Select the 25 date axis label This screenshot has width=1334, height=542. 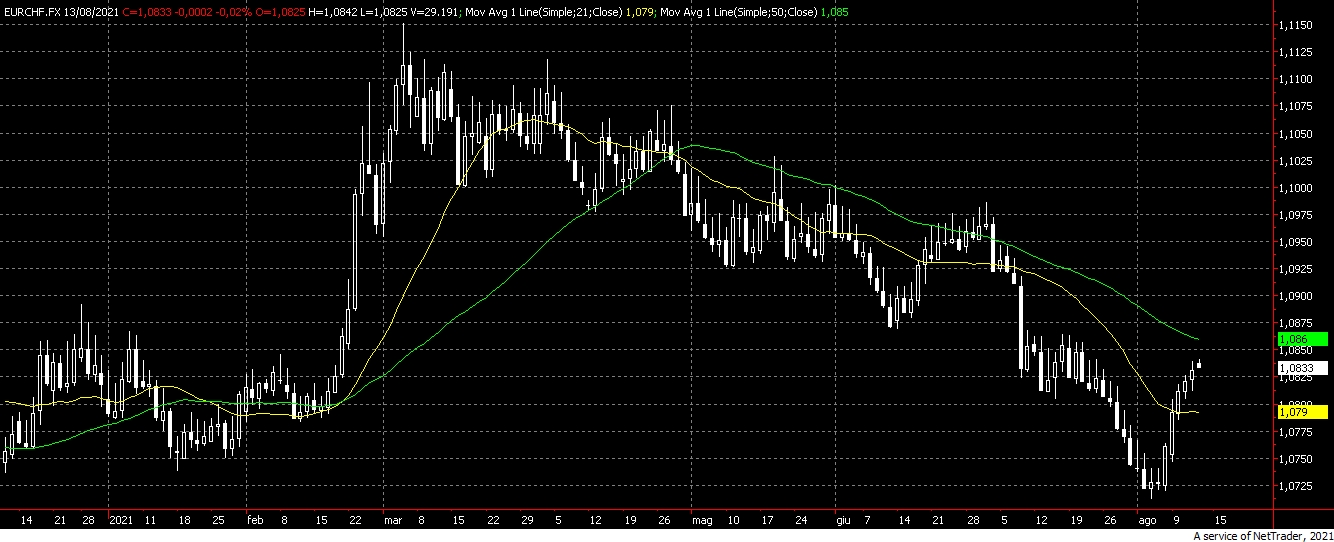(219, 521)
